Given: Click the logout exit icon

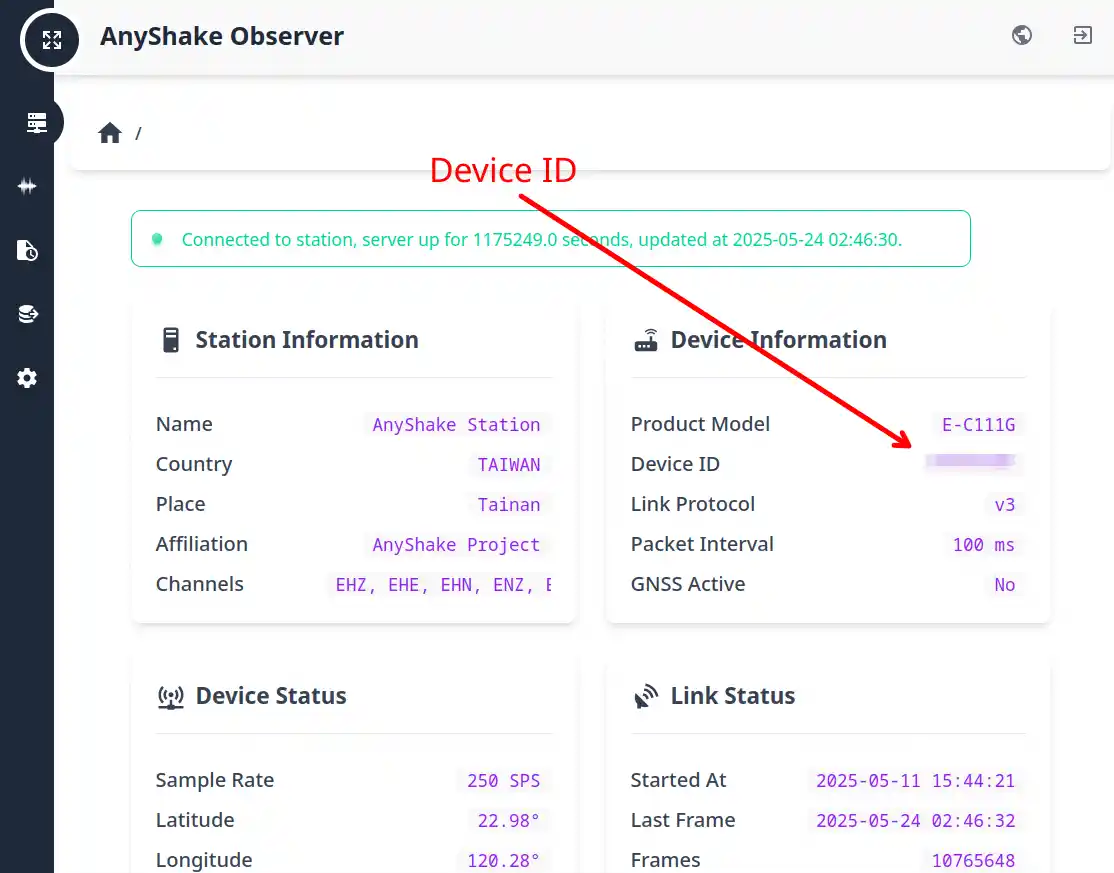Looking at the screenshot, I should pyautogui.click(x=1083, y=35).
